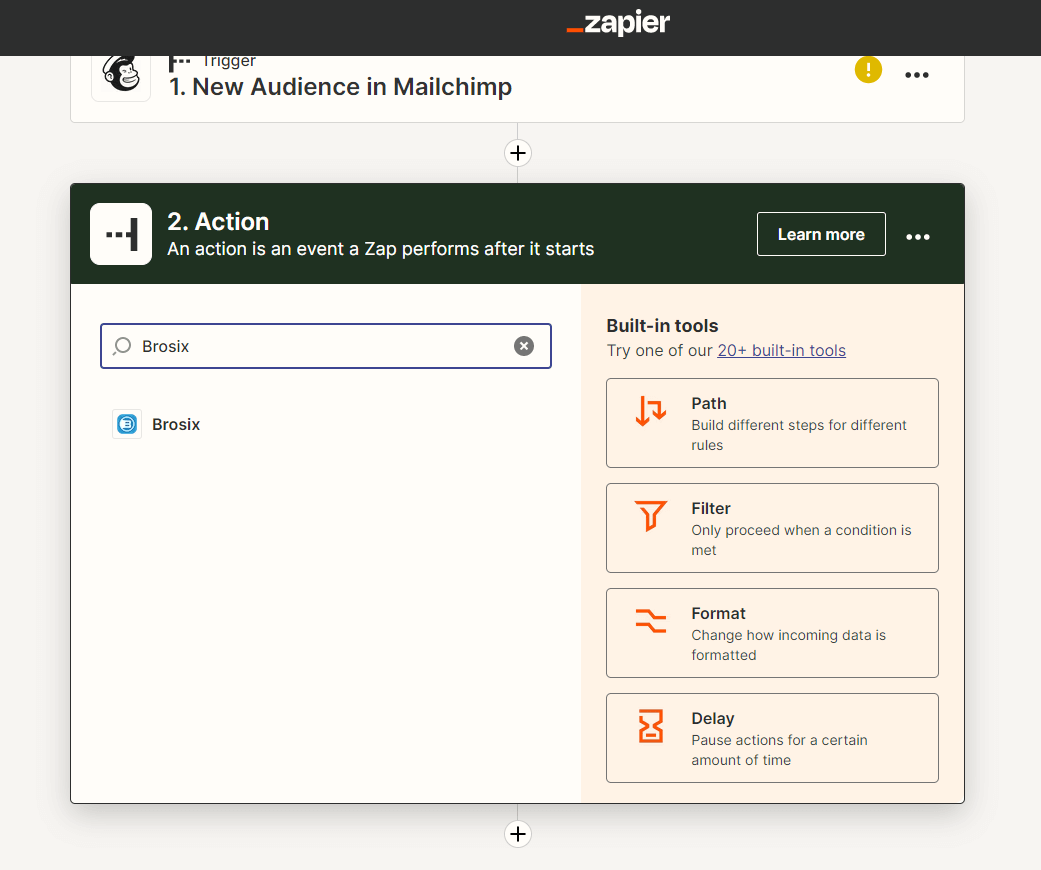Click the Action step placeholder icon

pyautogui.click(x=121, y=234)
